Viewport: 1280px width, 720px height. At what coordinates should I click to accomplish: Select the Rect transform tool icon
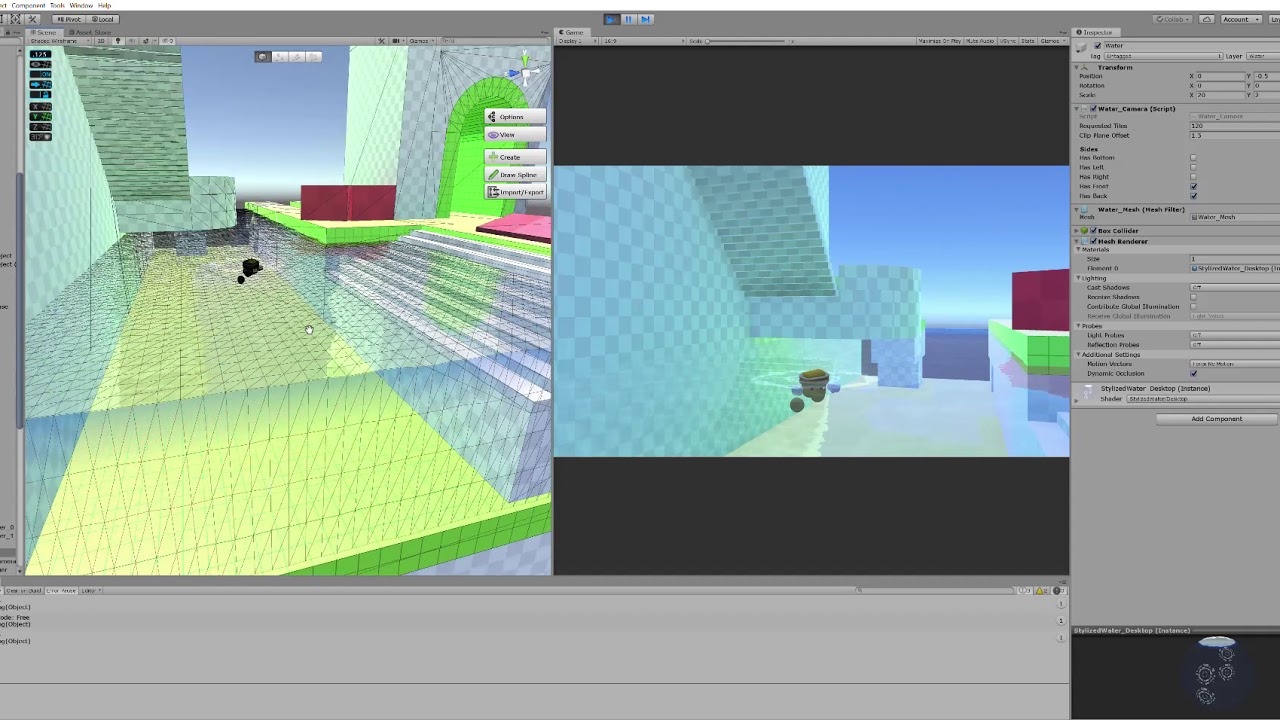(x=15, y=19)
